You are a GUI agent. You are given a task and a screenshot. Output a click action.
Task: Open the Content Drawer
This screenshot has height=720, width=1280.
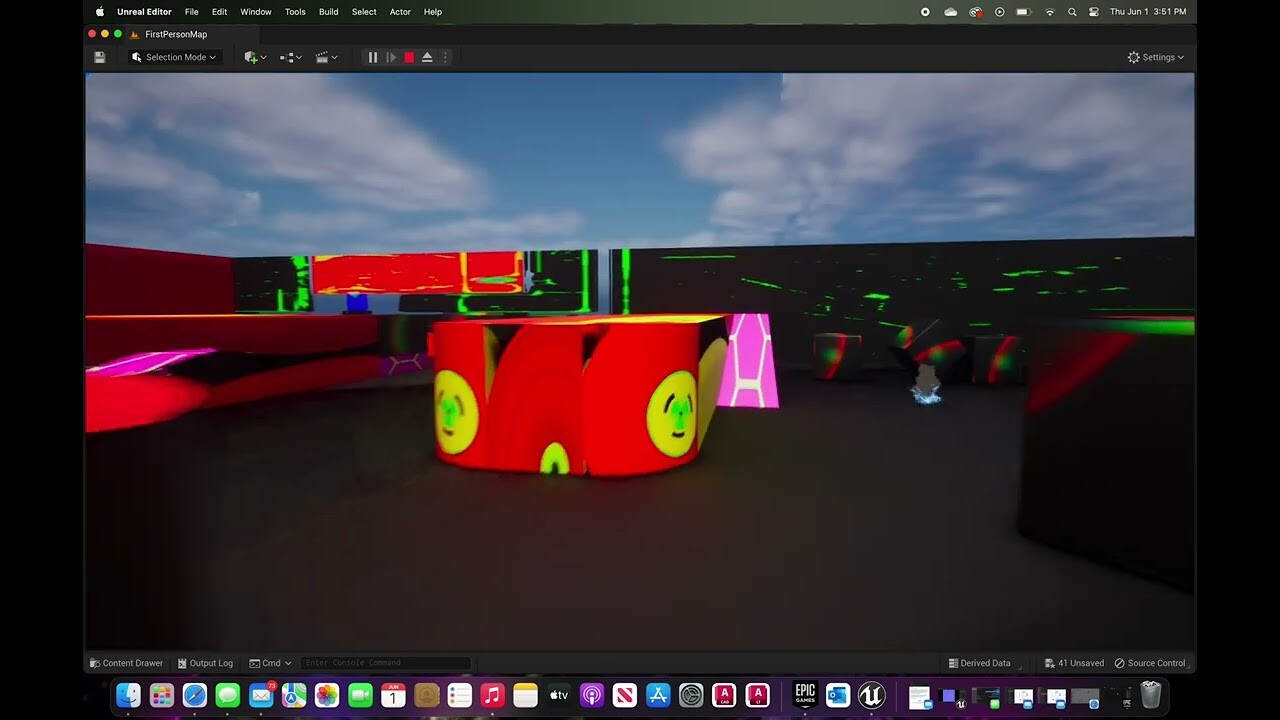[x=126, y=663]
